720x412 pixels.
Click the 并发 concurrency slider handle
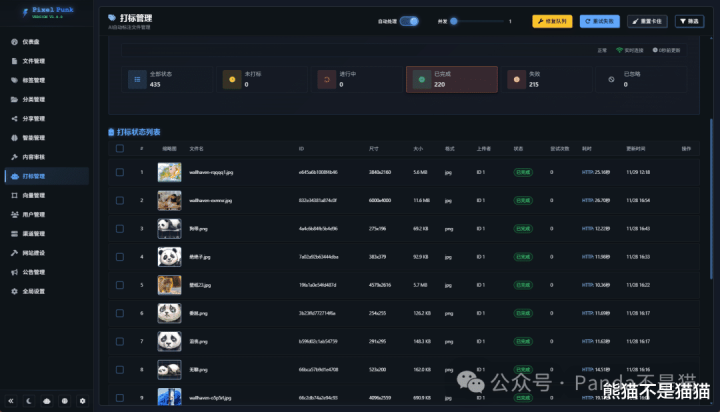[453, 21]
